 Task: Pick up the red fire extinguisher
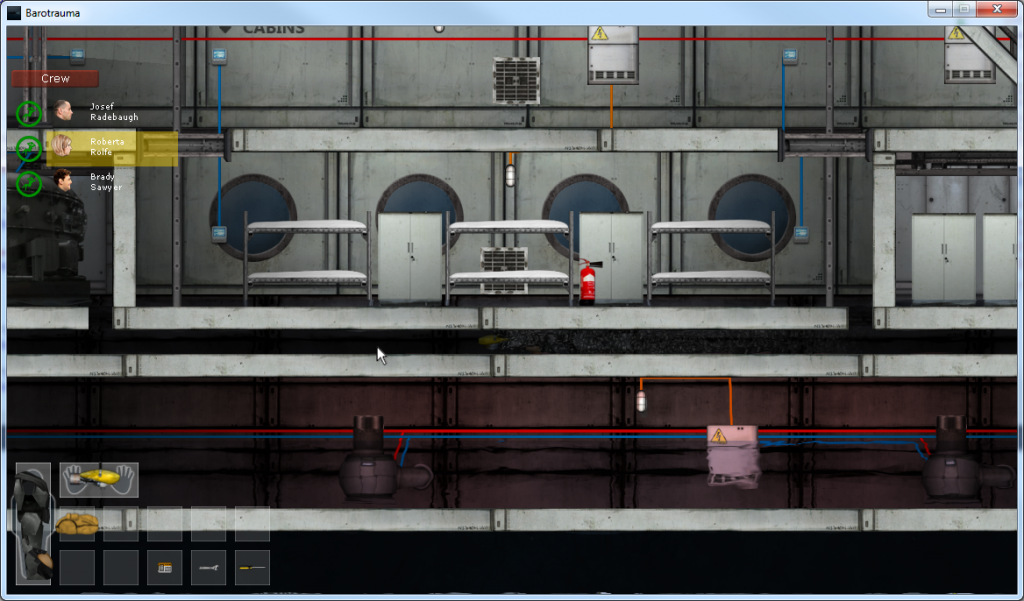coord(587,281)
